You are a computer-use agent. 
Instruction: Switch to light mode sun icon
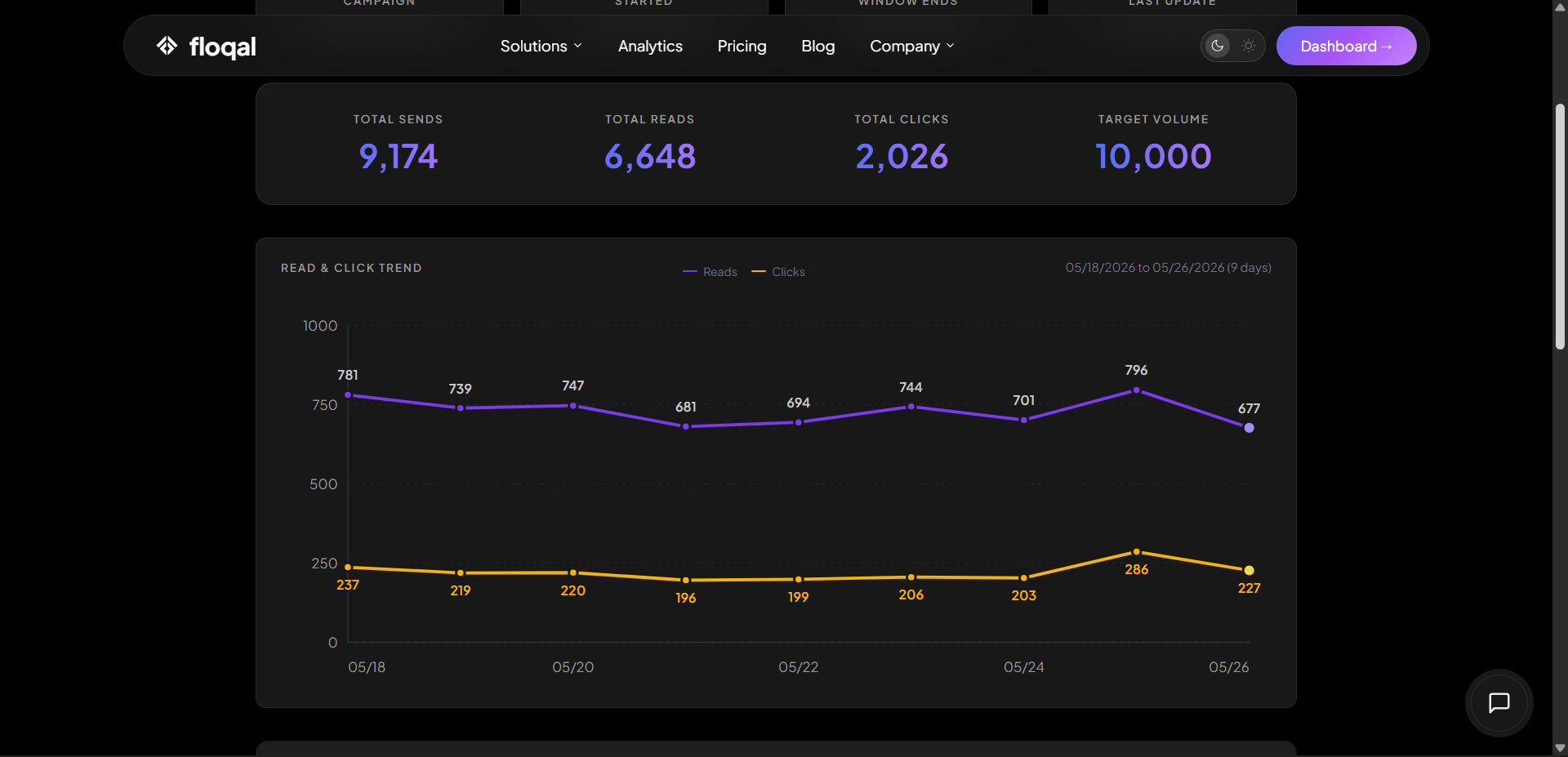coord(1249,46)
